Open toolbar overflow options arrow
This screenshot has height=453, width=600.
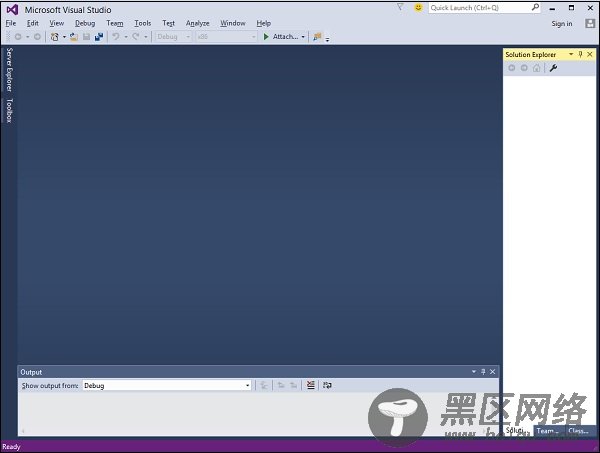[x=327, y=39]
